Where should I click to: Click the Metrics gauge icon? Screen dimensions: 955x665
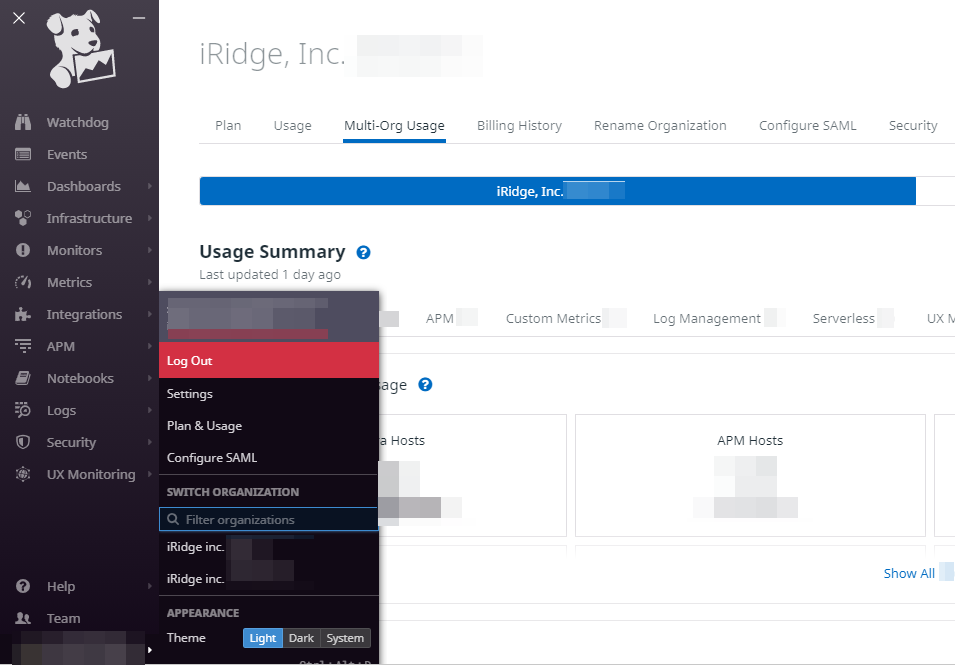23,282
